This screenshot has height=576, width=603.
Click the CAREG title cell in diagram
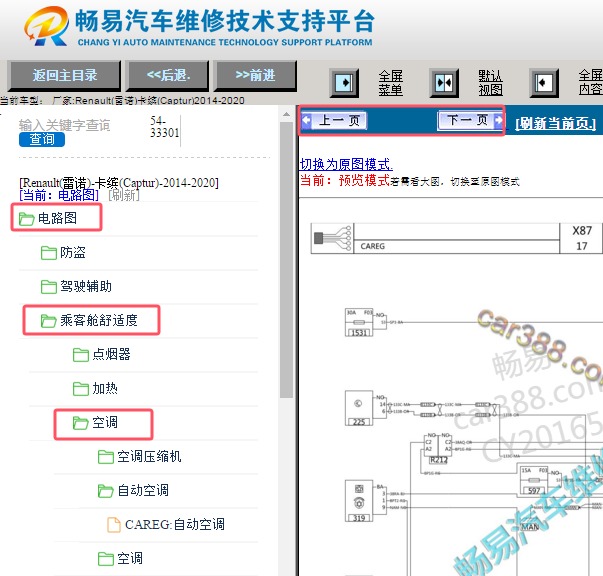pos(456,246)
